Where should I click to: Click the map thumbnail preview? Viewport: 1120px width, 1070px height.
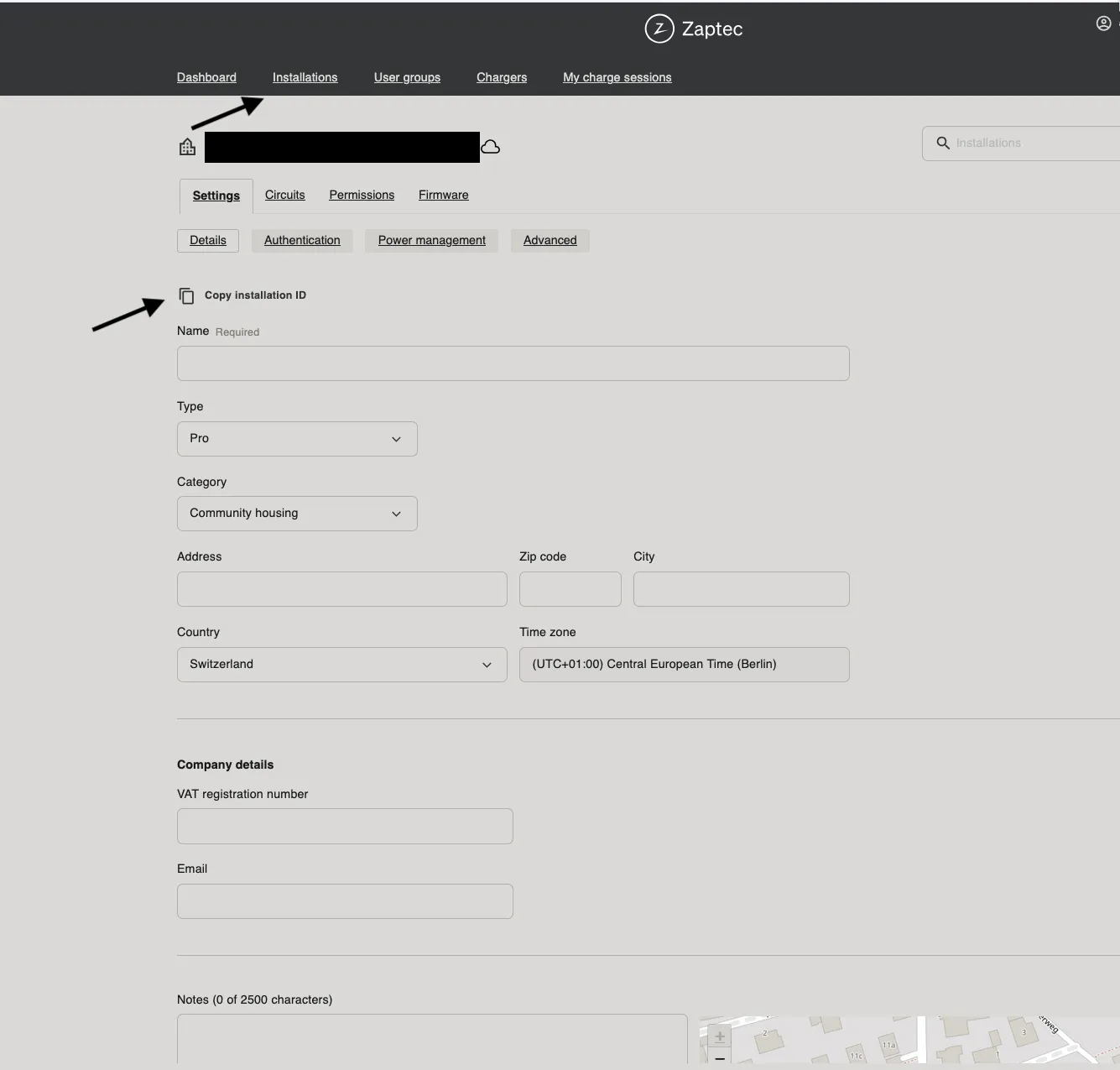click(x=909, y=1041)
